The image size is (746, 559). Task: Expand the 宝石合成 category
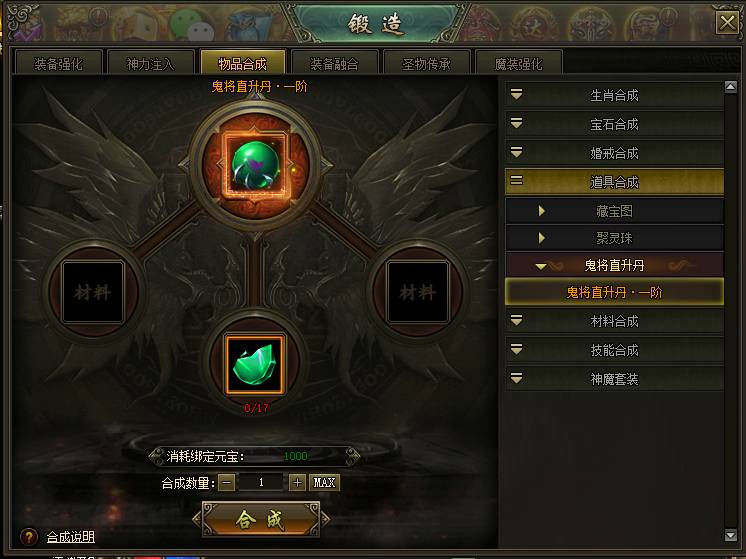(x=614, y=124)
